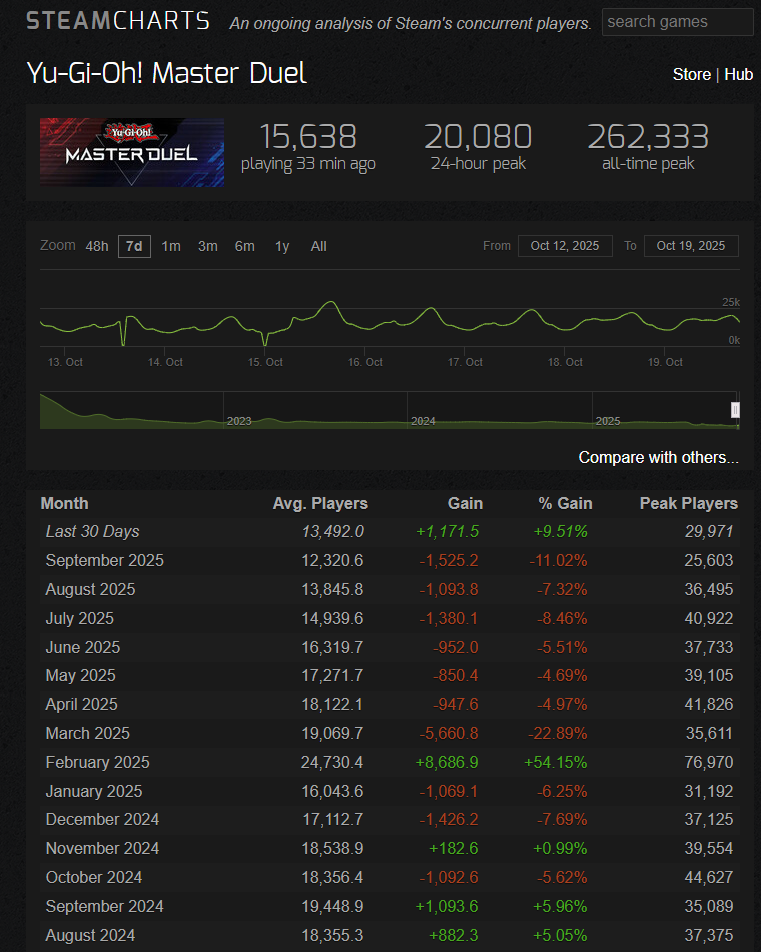The image size is (761, 952).
Task: Select the April 2025 row label
Action: click(x=81, y=704)
